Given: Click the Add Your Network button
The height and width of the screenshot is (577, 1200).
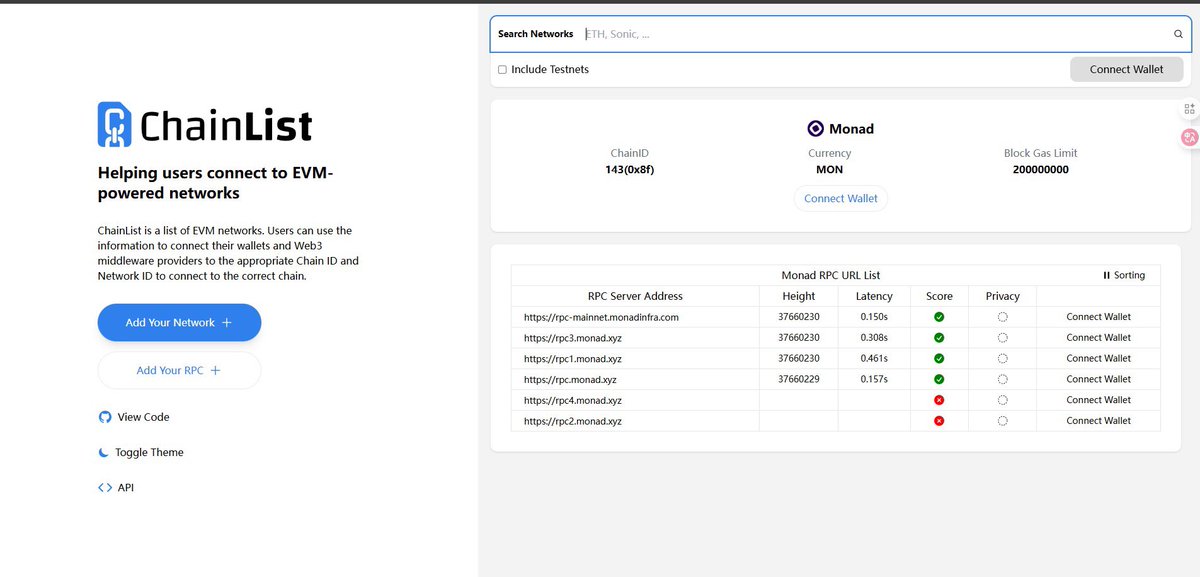Looking at the screenshot, I should point(179,322).
